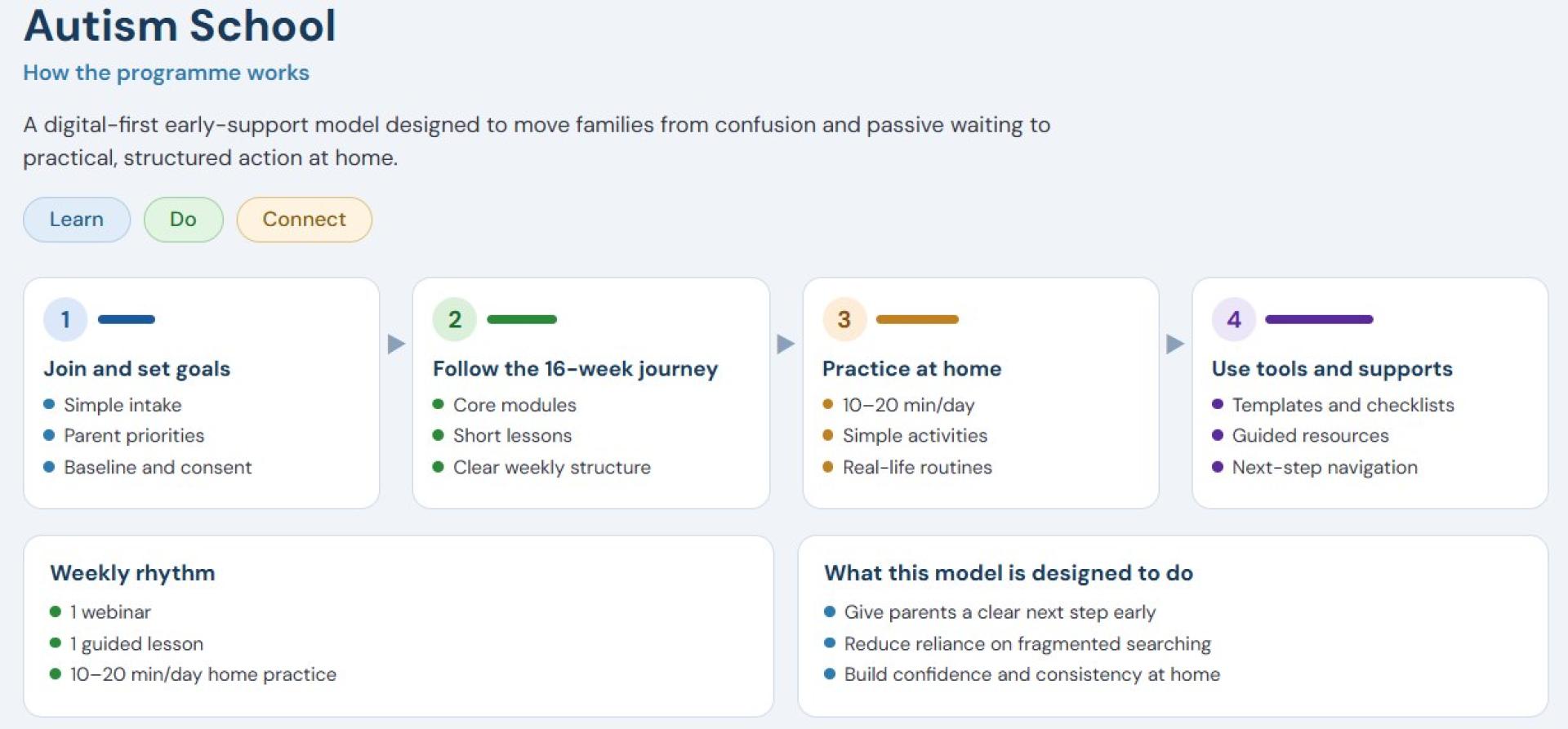This screenshot has width=1568, height=729.
Task: Click the Autism School title
Action: (180, 25)
